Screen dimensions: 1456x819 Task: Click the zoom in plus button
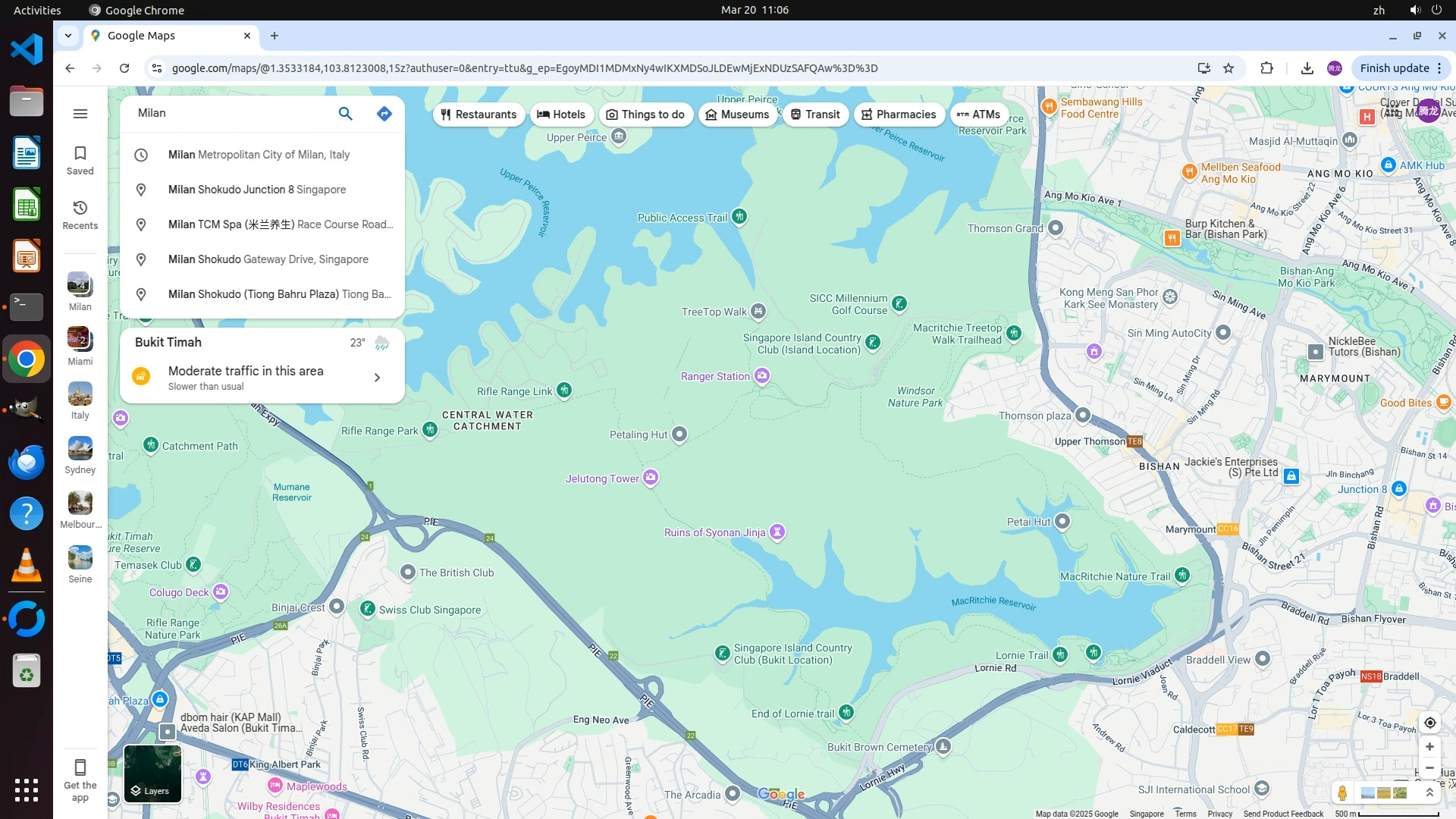tap(1429, 747)
